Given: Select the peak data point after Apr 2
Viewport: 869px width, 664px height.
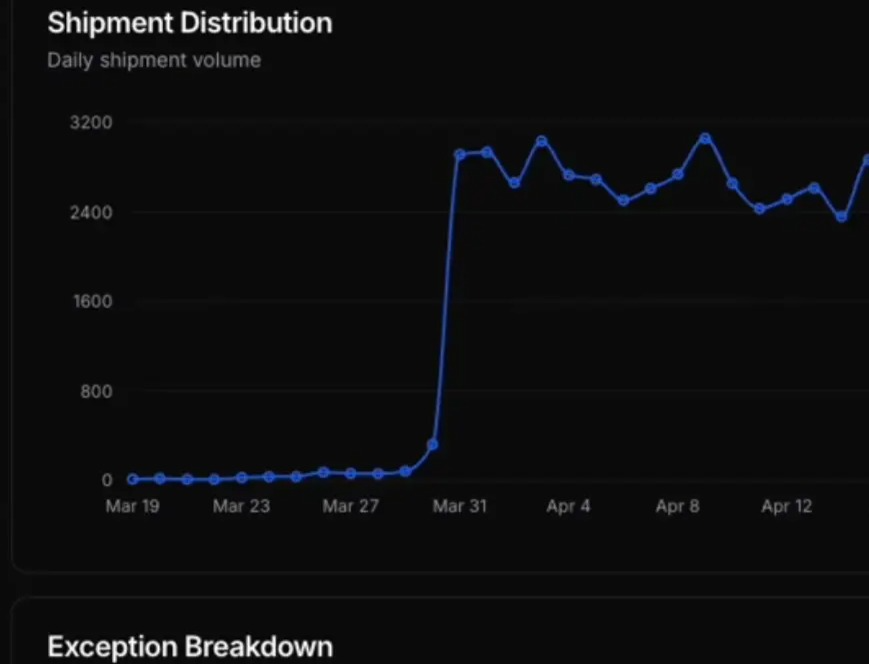Looking at the screenshot, I should pos(541,141).
